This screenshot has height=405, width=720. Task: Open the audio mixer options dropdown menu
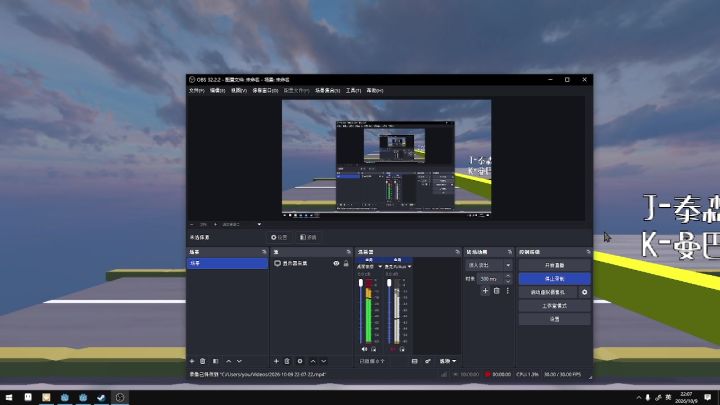pos(448,361)
